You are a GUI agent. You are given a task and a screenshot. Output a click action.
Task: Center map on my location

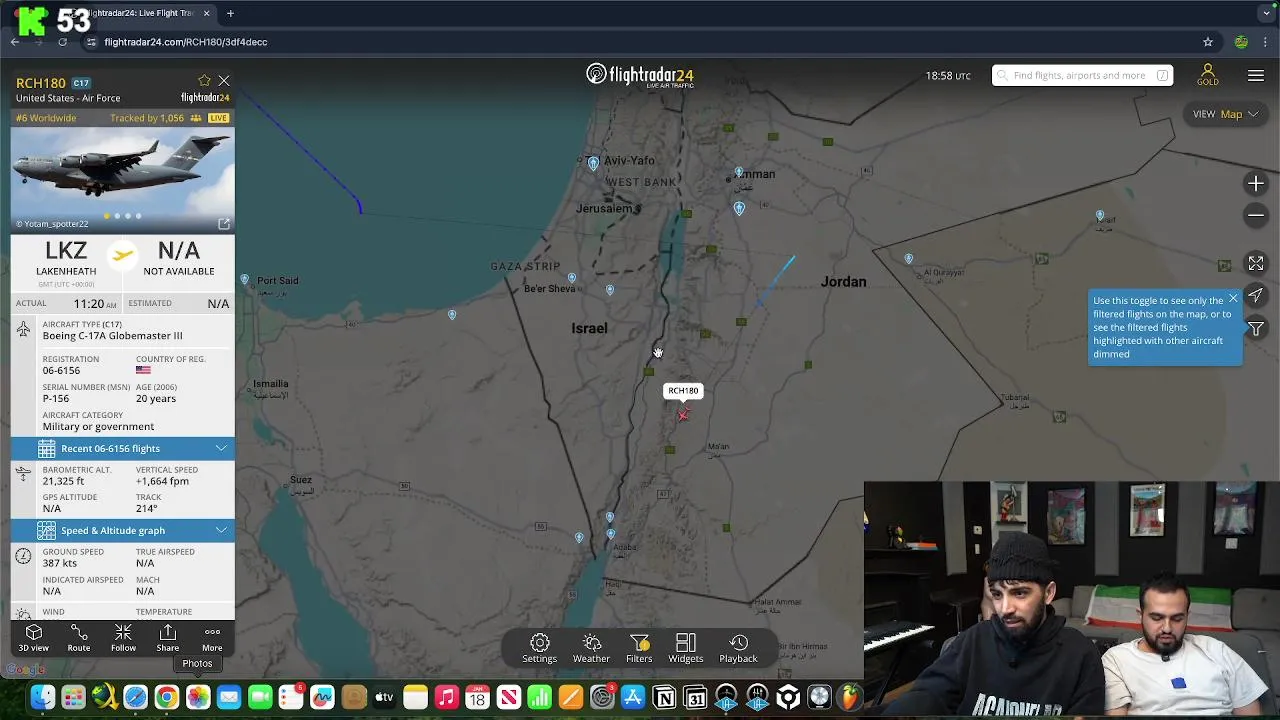(x=1256, y=296)
